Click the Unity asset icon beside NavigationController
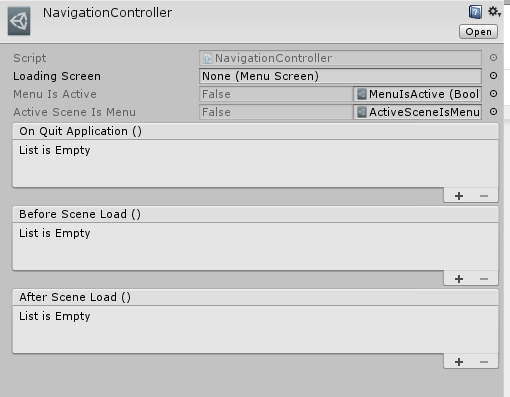 click(x=19, y=21)
